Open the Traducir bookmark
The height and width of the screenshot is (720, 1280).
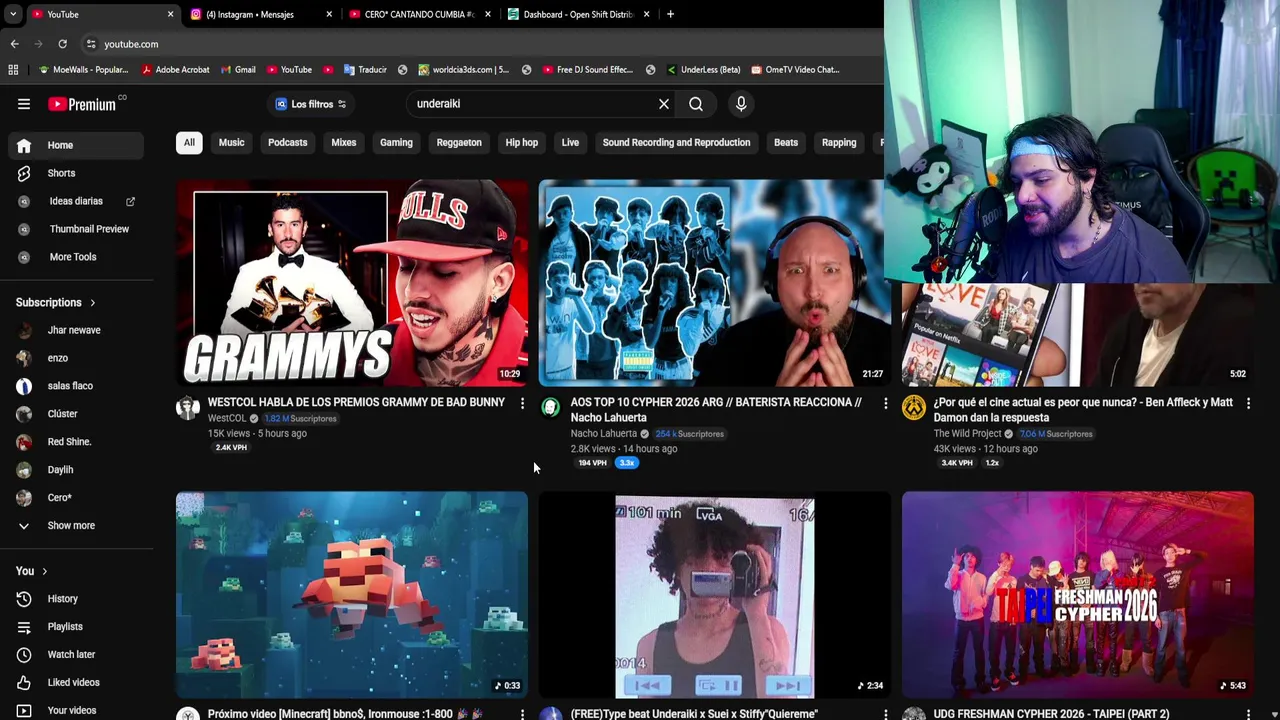click(x=365, y=70)
